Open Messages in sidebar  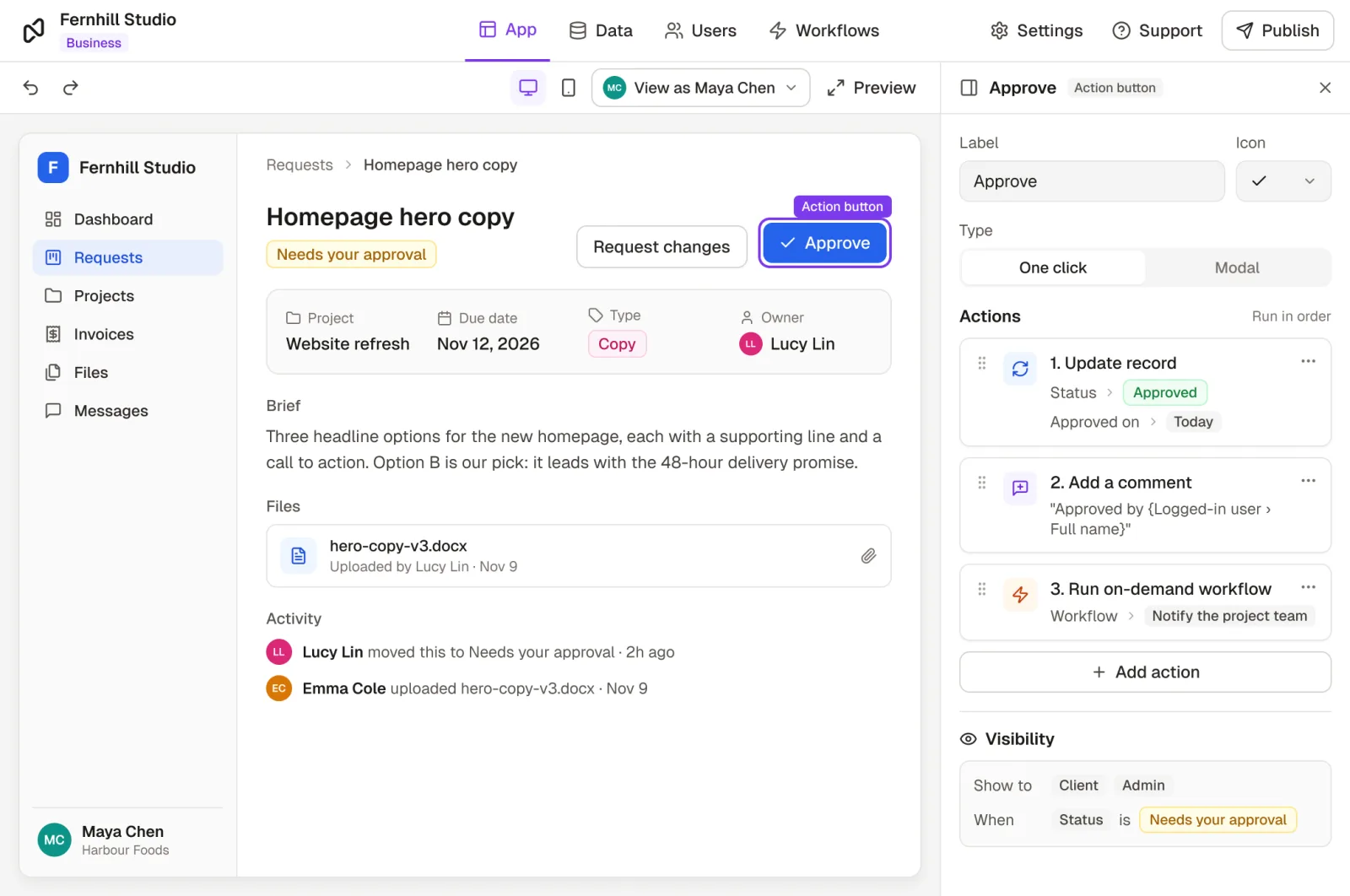pos(128,411)
